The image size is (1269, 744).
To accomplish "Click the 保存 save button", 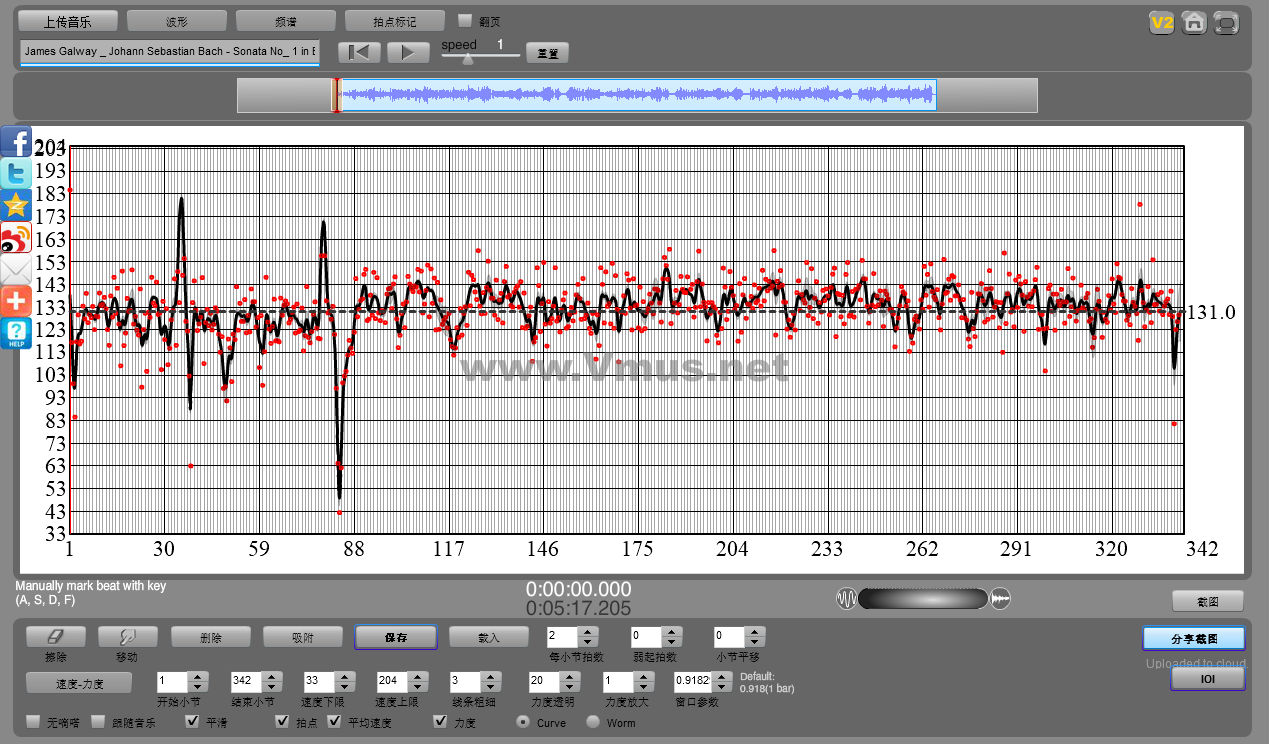I will pyautogui.click(x=395, y=637).
